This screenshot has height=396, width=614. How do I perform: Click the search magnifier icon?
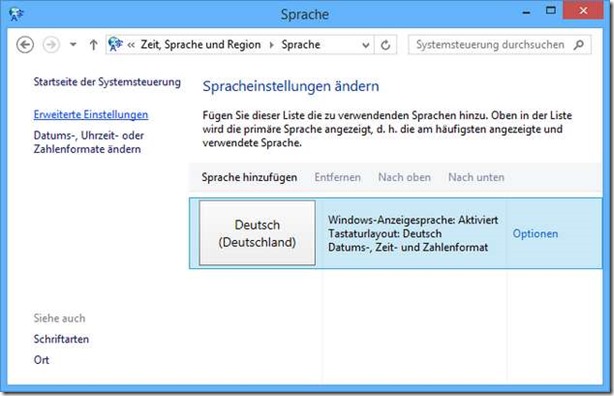pos(579,45)
